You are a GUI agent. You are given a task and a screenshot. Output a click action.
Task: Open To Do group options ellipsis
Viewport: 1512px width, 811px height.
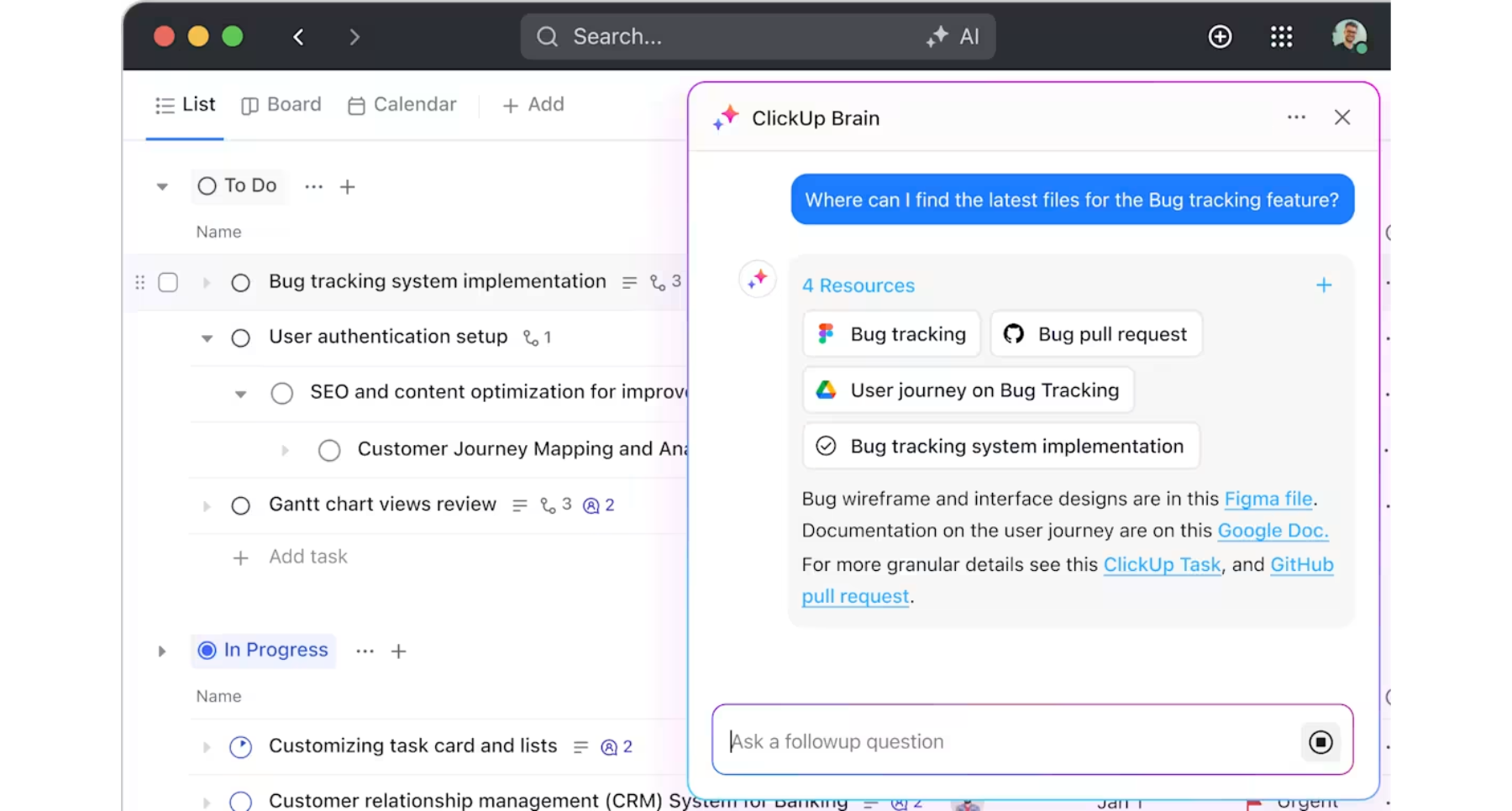click(313, 186)
